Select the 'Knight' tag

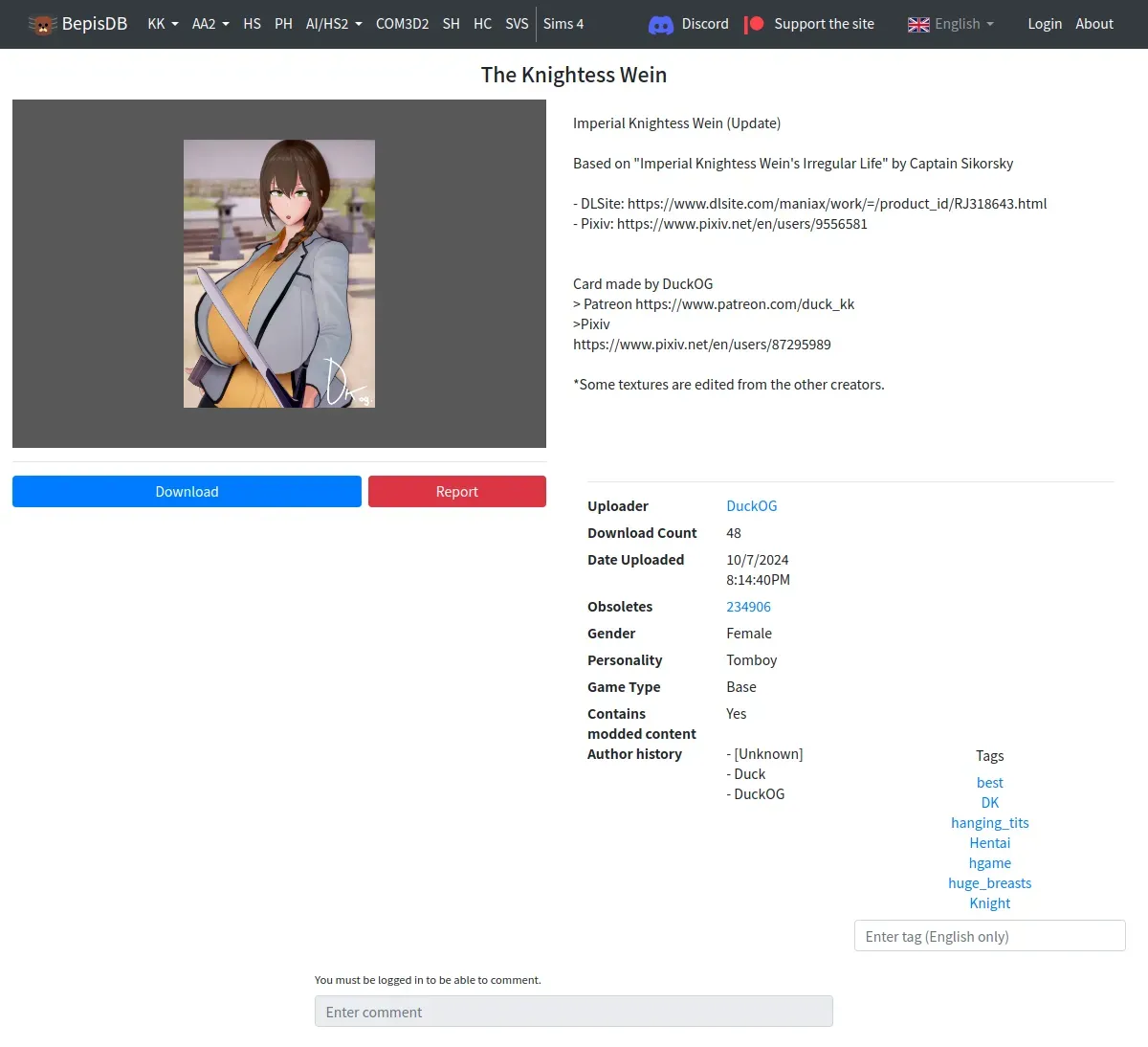tap(990, 903)
